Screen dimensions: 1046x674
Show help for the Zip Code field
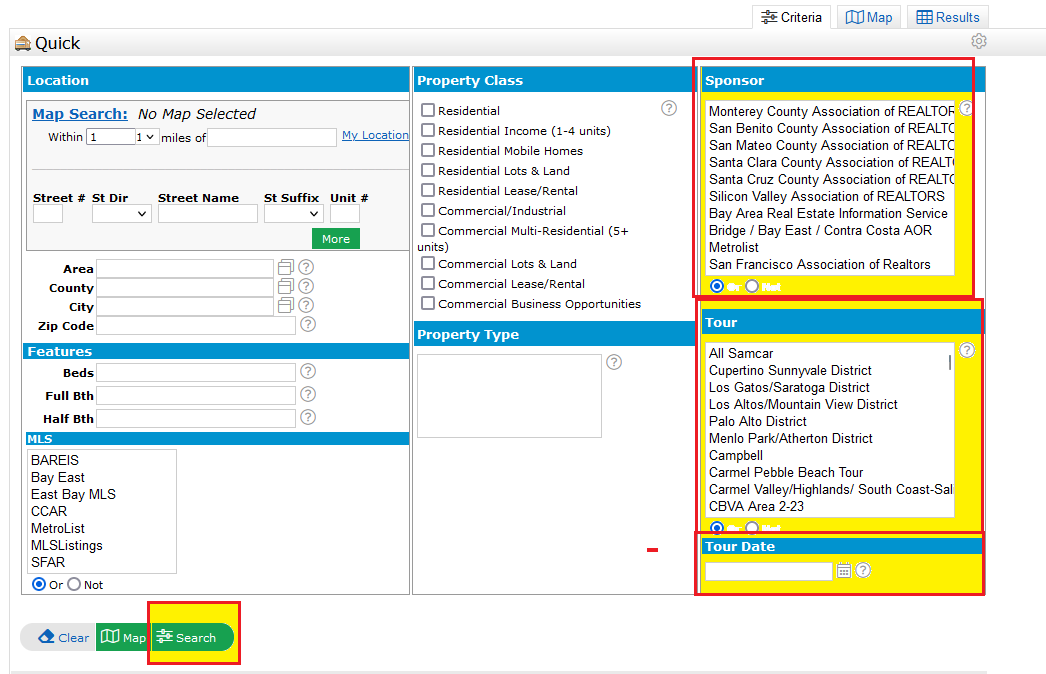point(308,324)
